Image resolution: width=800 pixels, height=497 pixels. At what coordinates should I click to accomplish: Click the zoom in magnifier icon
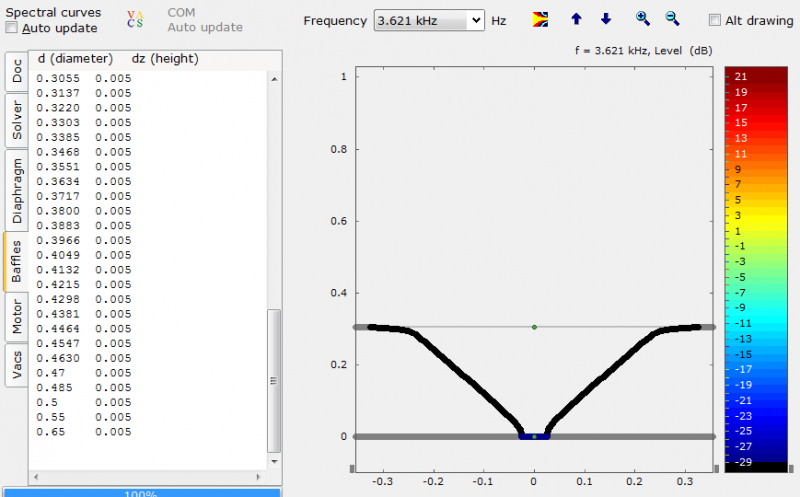pyautogui.click(x=643, y=19)
